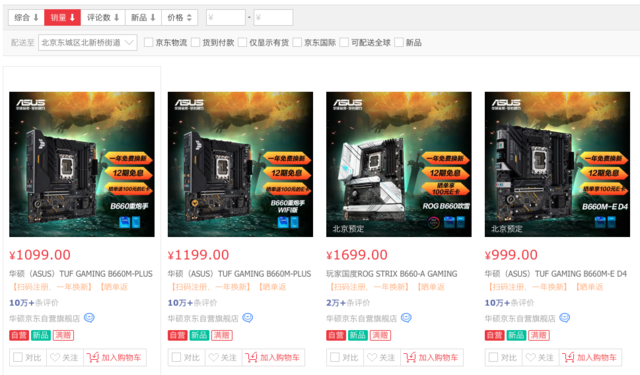Image resolution: width=640 pixels, height=375 pixels.
Task: Sort results by 评论数
Action: click(103, 18)
